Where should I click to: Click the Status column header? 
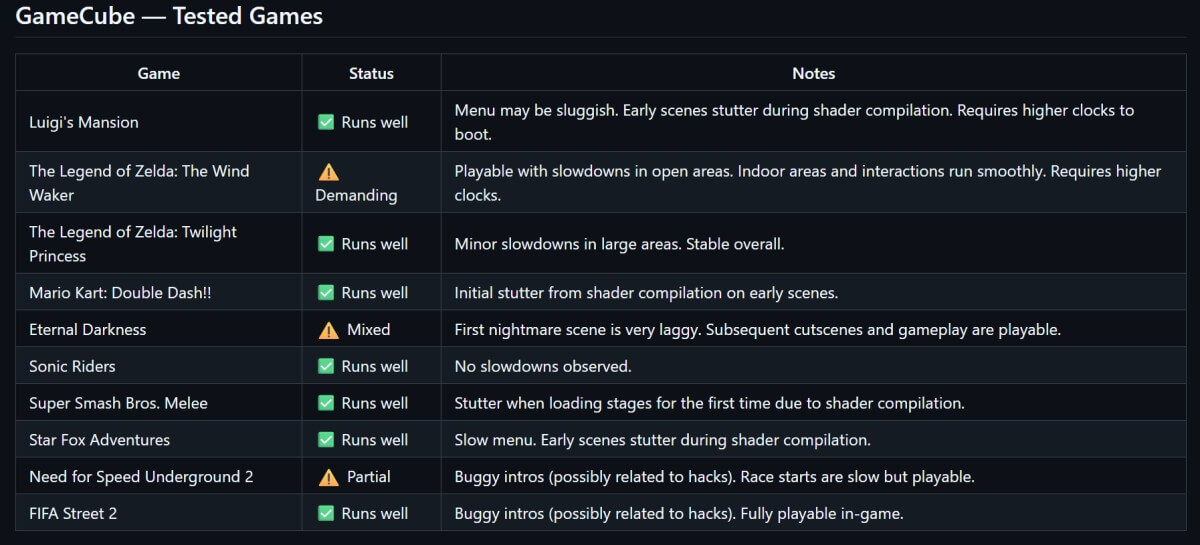coord(371,73)
